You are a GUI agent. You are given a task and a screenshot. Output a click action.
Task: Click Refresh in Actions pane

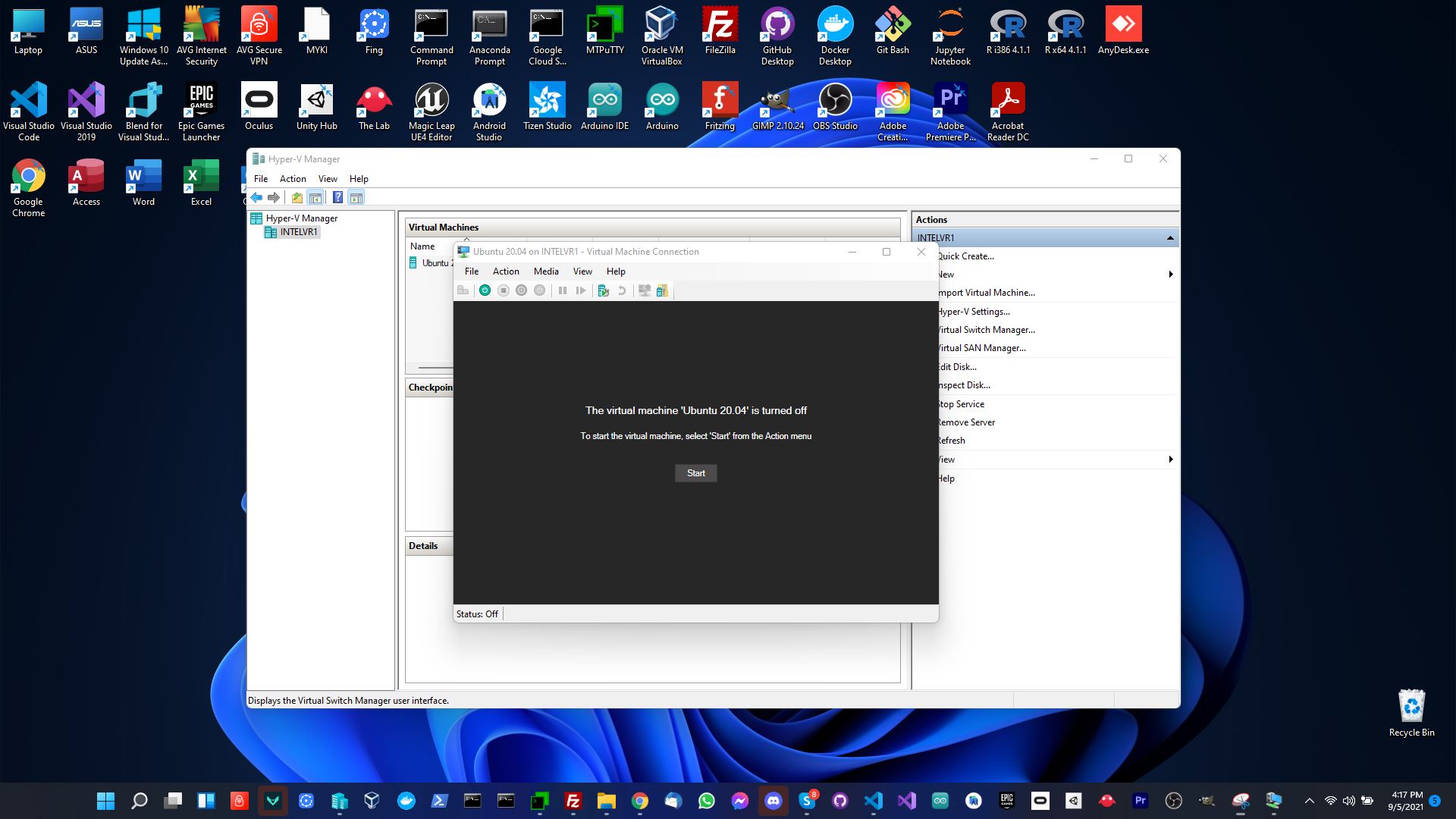(952, 441)
